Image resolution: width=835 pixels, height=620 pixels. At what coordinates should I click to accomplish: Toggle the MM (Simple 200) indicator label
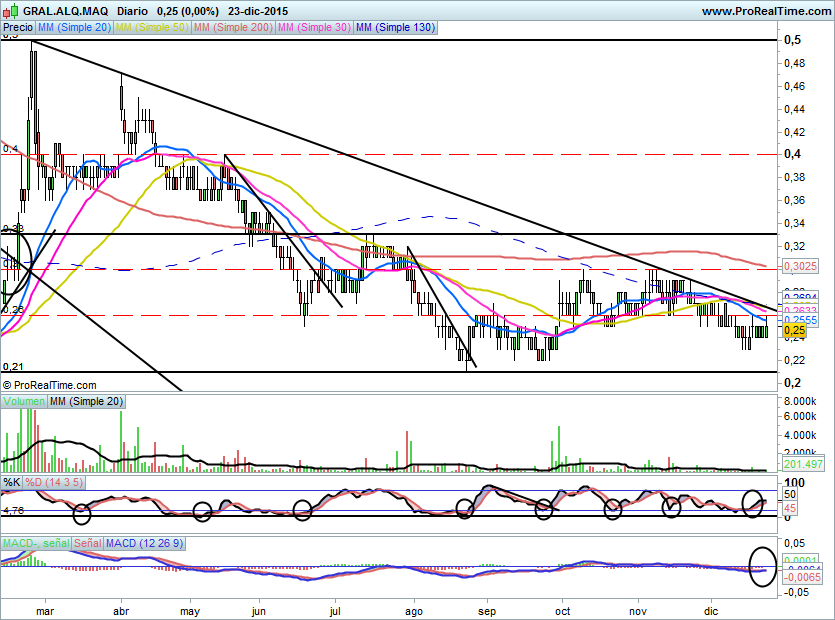(x=231, y=28)
